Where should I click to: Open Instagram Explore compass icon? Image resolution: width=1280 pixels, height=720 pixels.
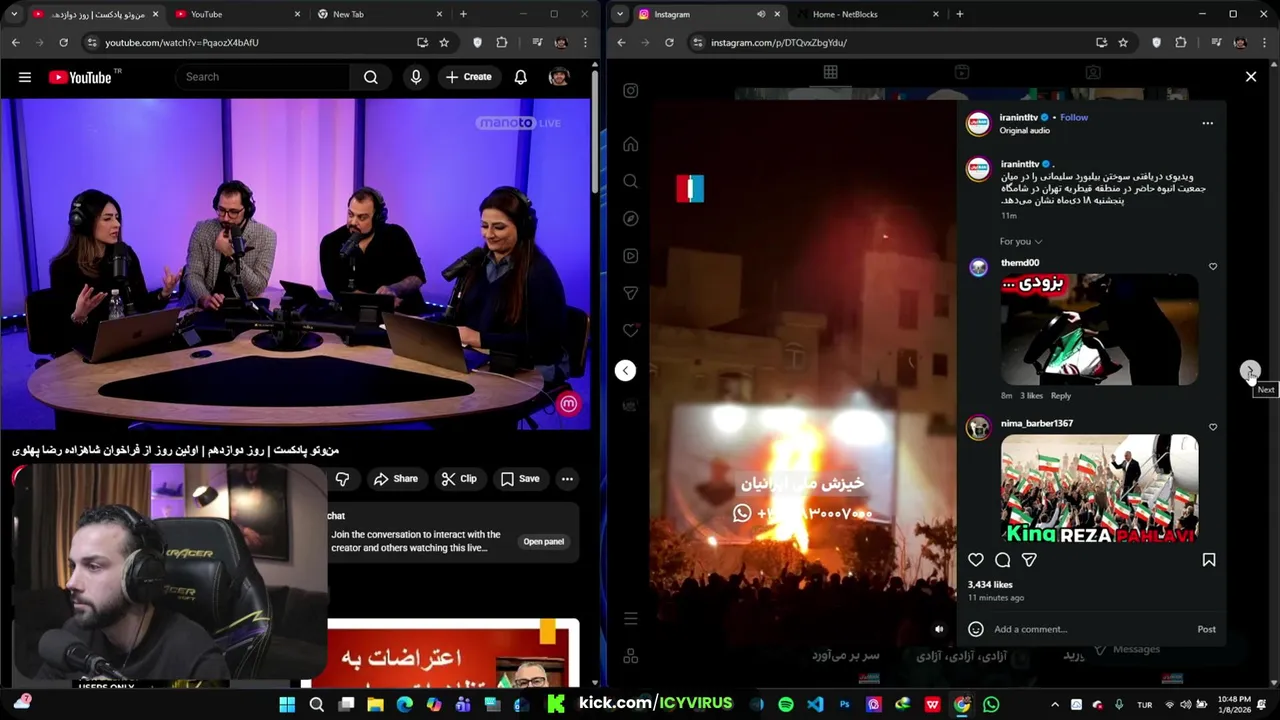pyautogui.click(x=631, y=218)
